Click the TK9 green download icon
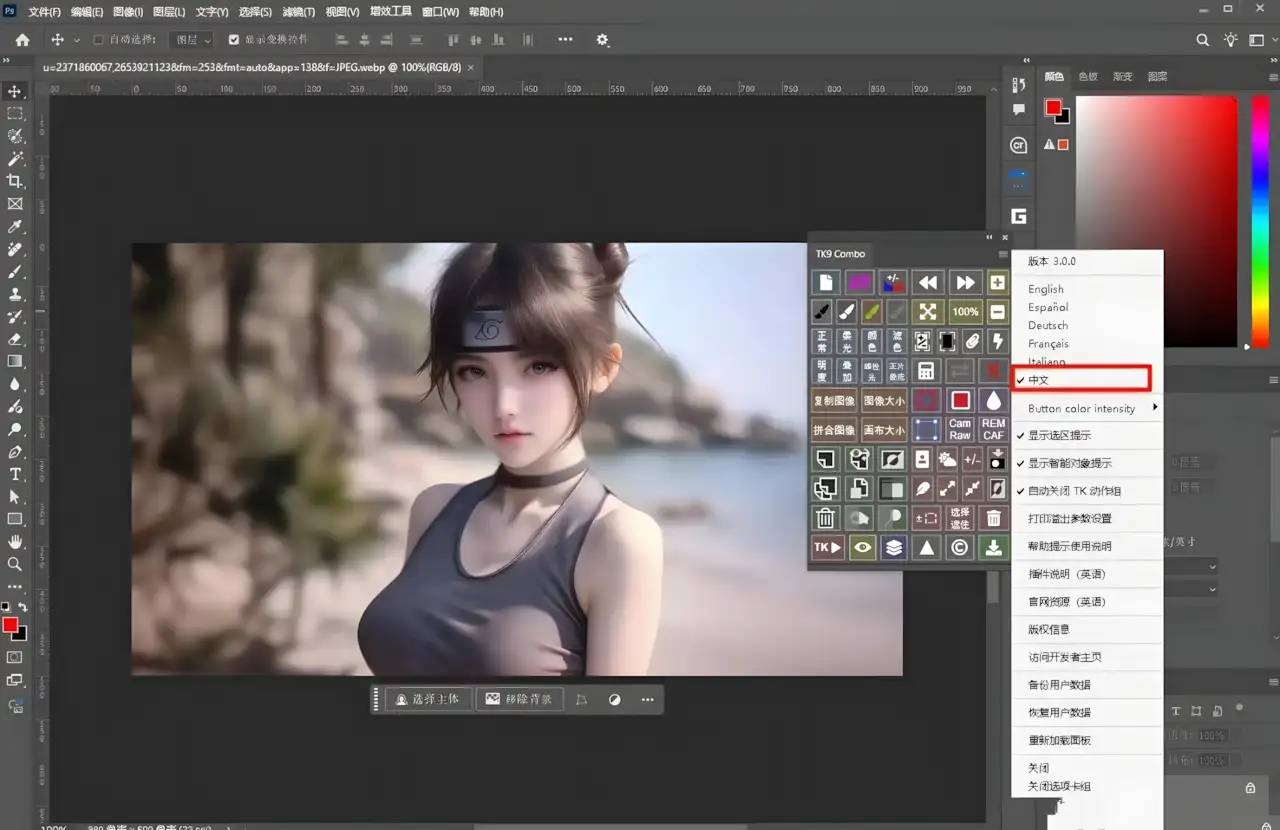The width and height of the screenshot is (1280, 830). 993,547
